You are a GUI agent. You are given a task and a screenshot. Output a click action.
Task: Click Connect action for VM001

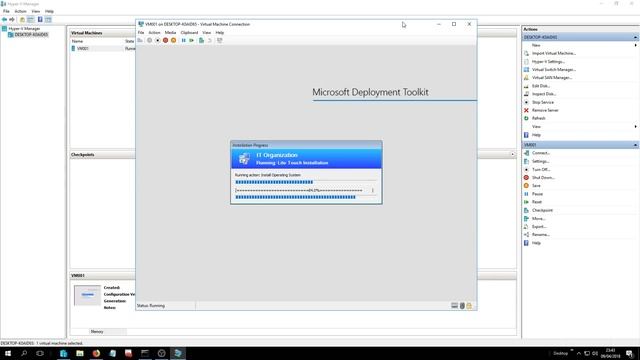540,153
